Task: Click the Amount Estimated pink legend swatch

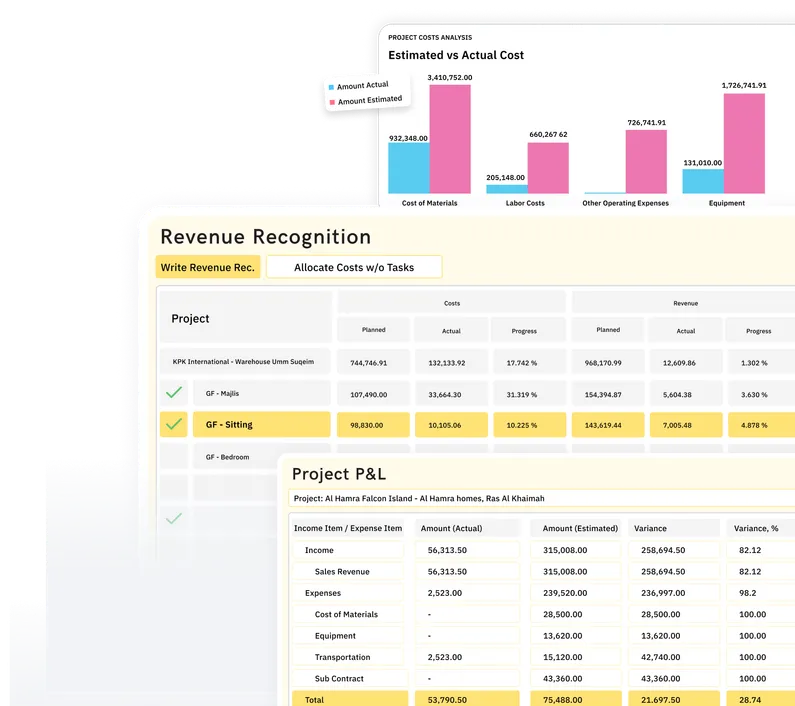Action: 332,102
